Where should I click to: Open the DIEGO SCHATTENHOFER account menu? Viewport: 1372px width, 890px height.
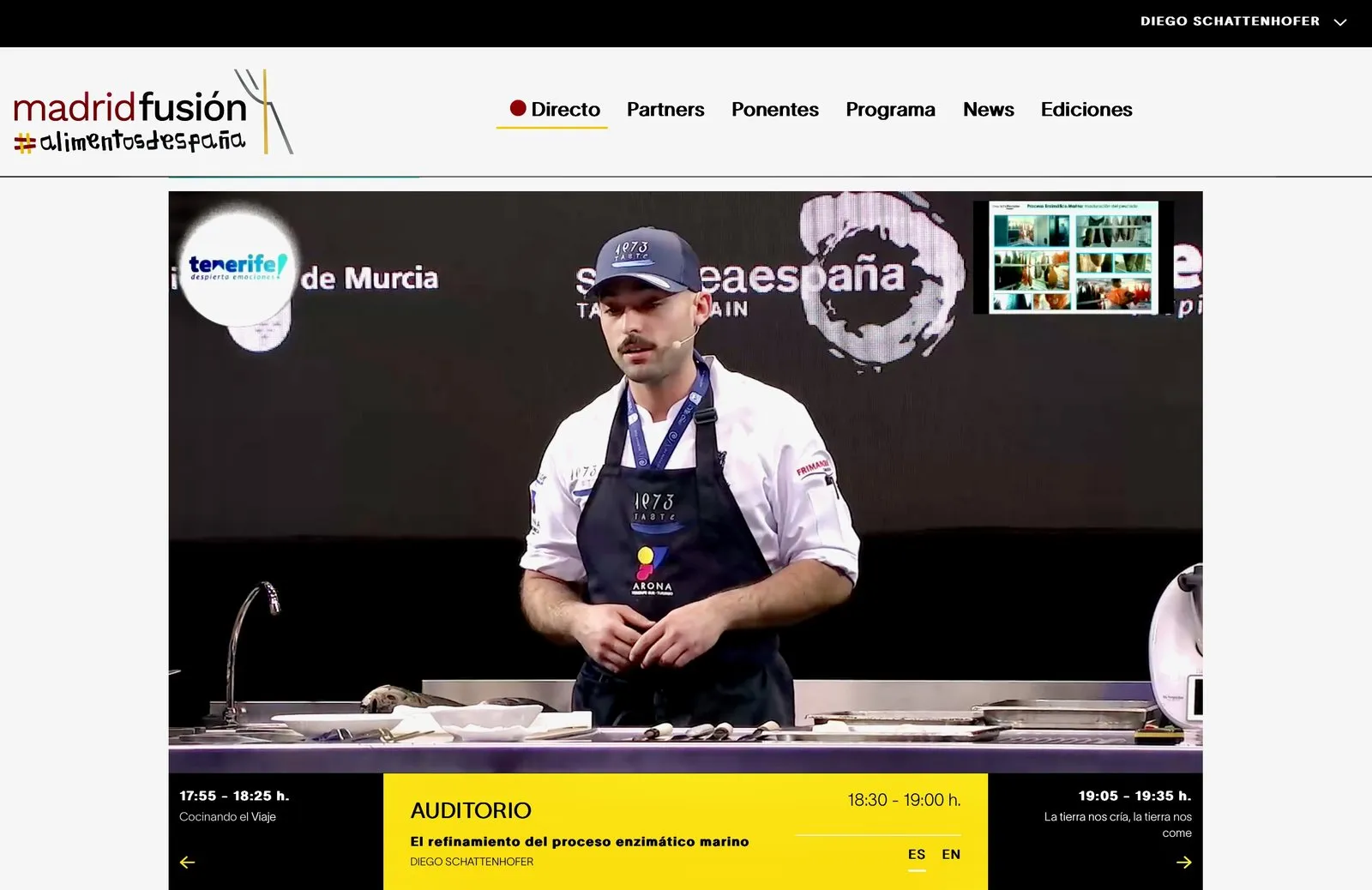point(1230,21)
